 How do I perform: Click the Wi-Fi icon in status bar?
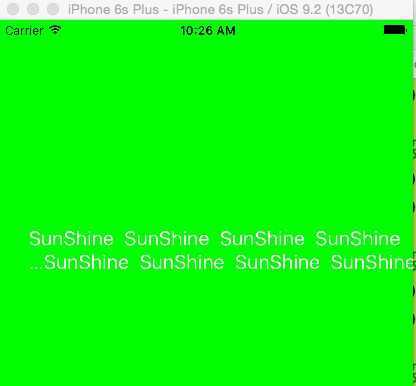(55, 30)
